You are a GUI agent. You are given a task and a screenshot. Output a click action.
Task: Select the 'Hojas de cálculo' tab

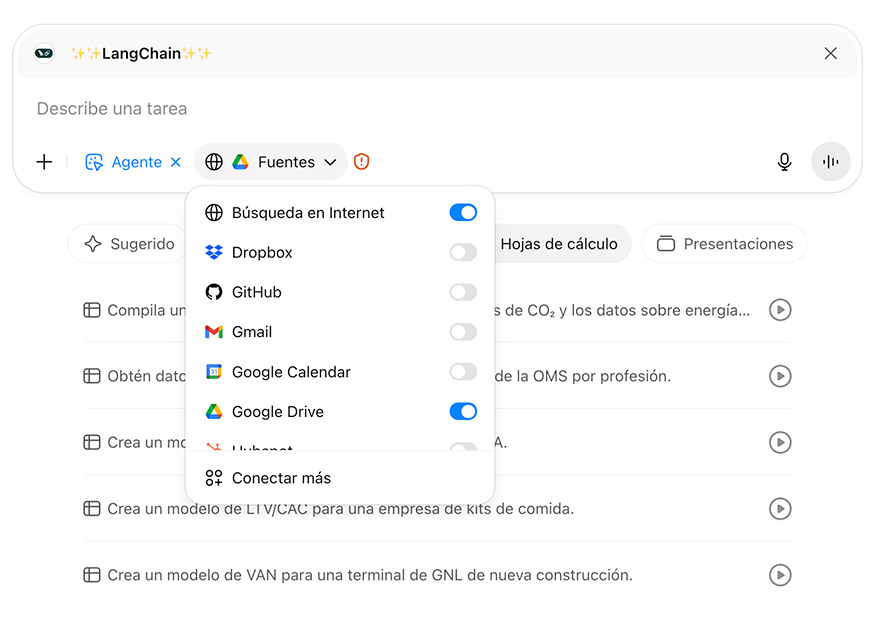coord(559,244)
